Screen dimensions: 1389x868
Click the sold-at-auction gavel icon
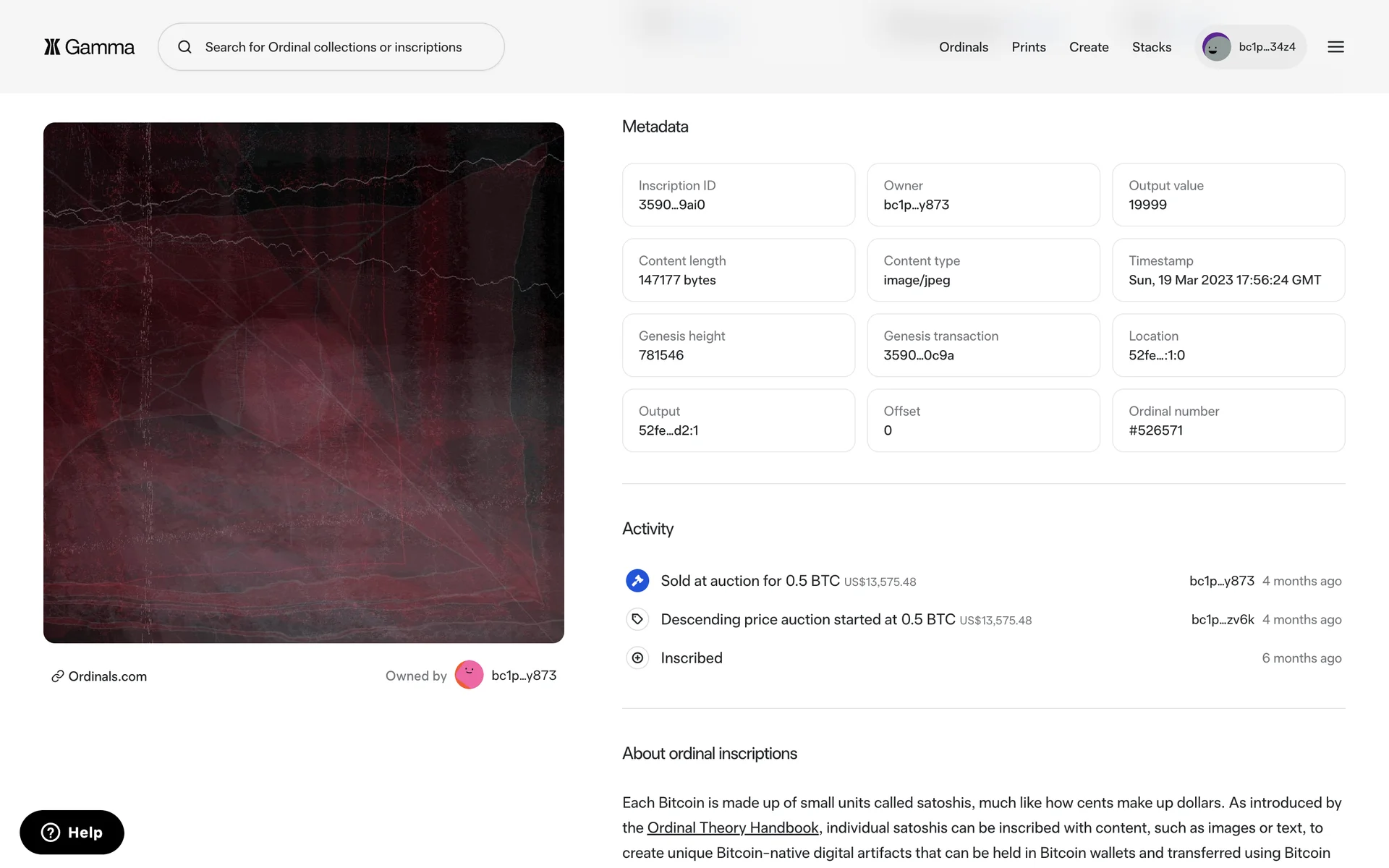click(637, 581)
